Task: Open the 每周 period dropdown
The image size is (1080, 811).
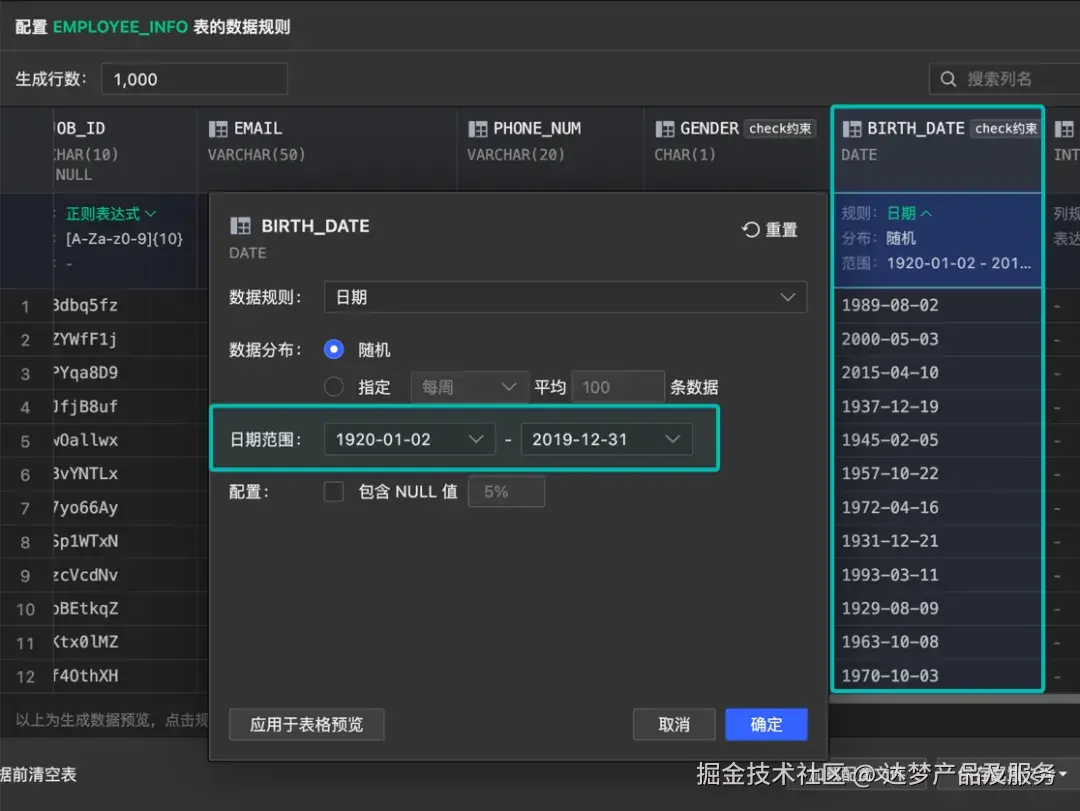Action: pos(470,387)
